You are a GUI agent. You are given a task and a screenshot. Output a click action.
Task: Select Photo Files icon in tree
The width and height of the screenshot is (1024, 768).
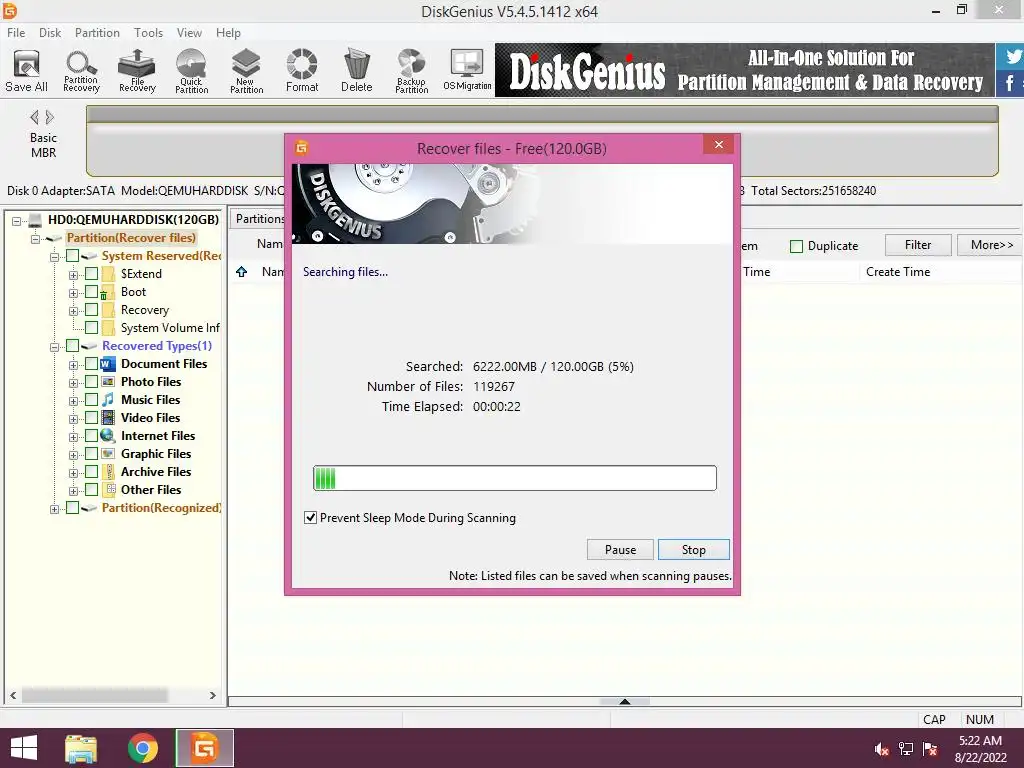tap(108, 381)
